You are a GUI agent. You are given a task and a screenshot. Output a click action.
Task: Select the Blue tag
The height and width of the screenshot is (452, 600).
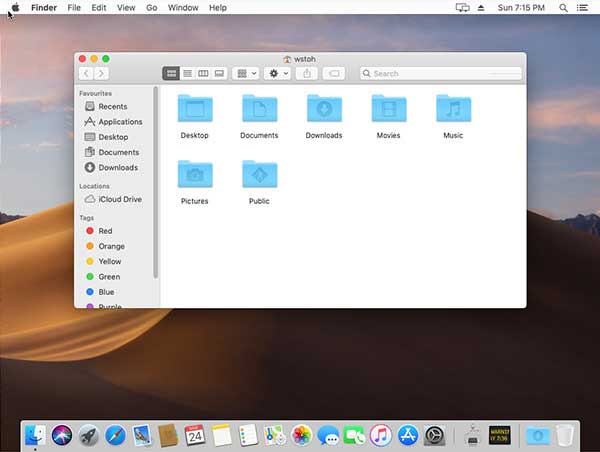[x=100, y=292]
